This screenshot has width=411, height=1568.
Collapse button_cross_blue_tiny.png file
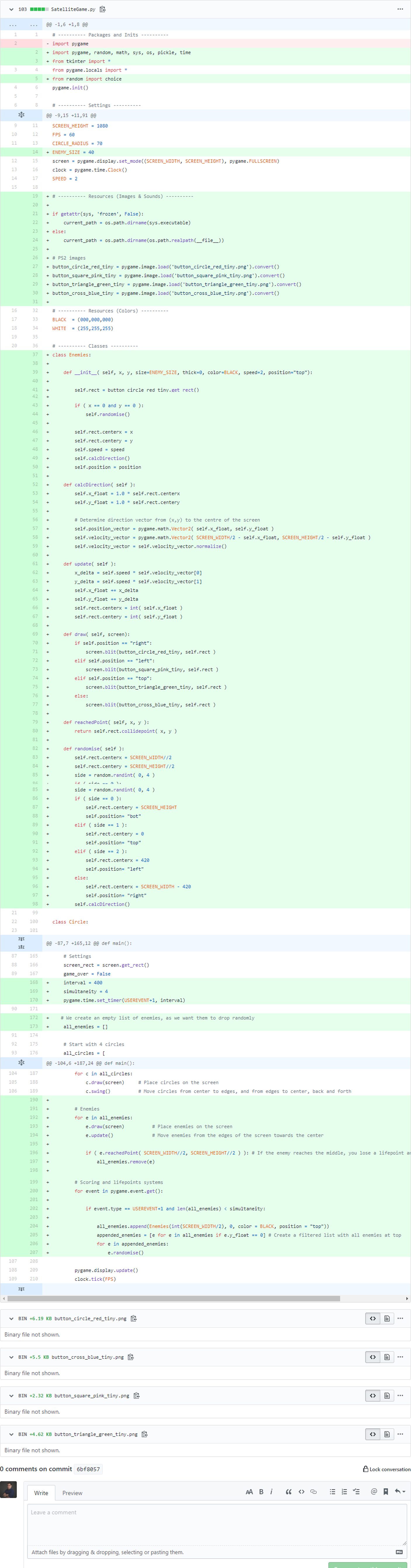(11, 1357)
